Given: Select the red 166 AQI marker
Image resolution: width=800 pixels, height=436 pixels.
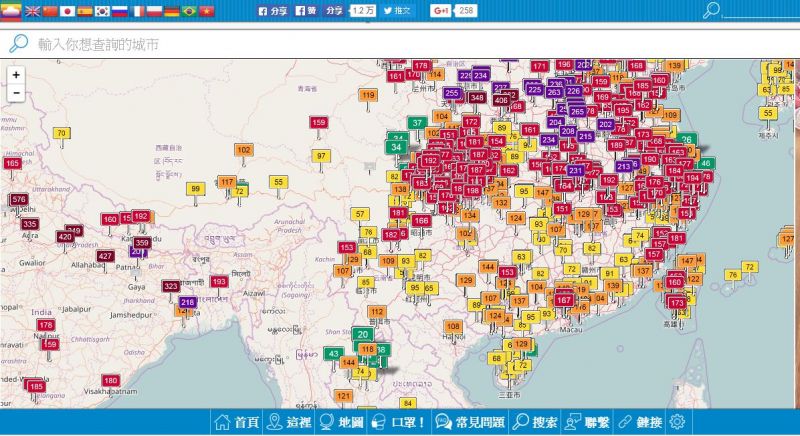Looking at the screenshot, I should 421,221.
